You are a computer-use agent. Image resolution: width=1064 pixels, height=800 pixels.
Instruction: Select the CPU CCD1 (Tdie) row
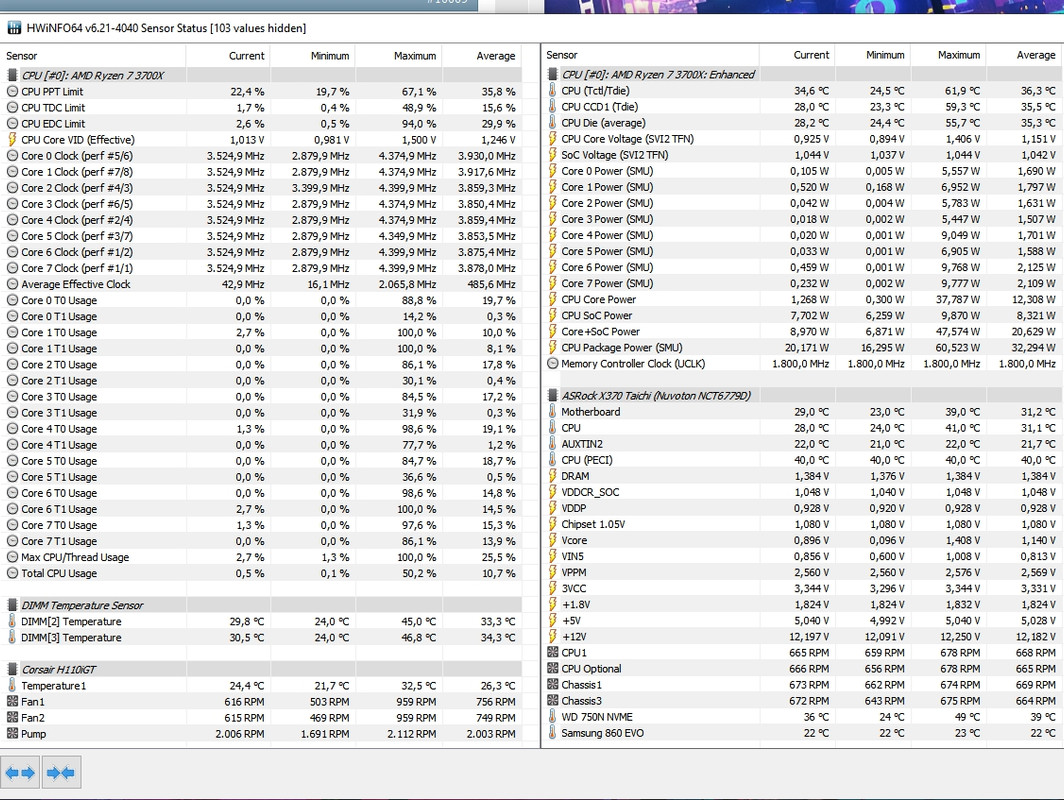pos(802,107)
